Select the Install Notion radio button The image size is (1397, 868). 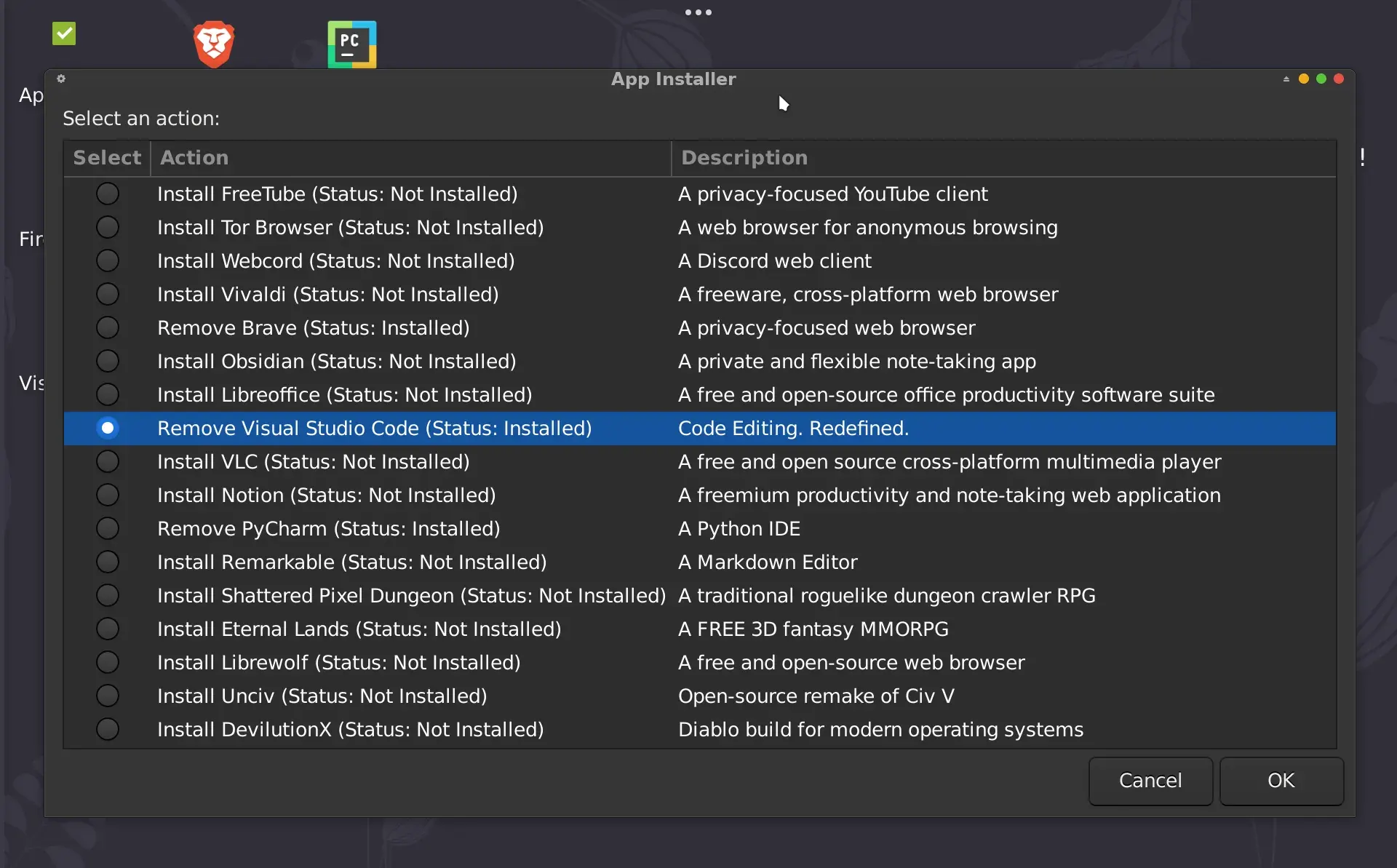tap(108, 495)
